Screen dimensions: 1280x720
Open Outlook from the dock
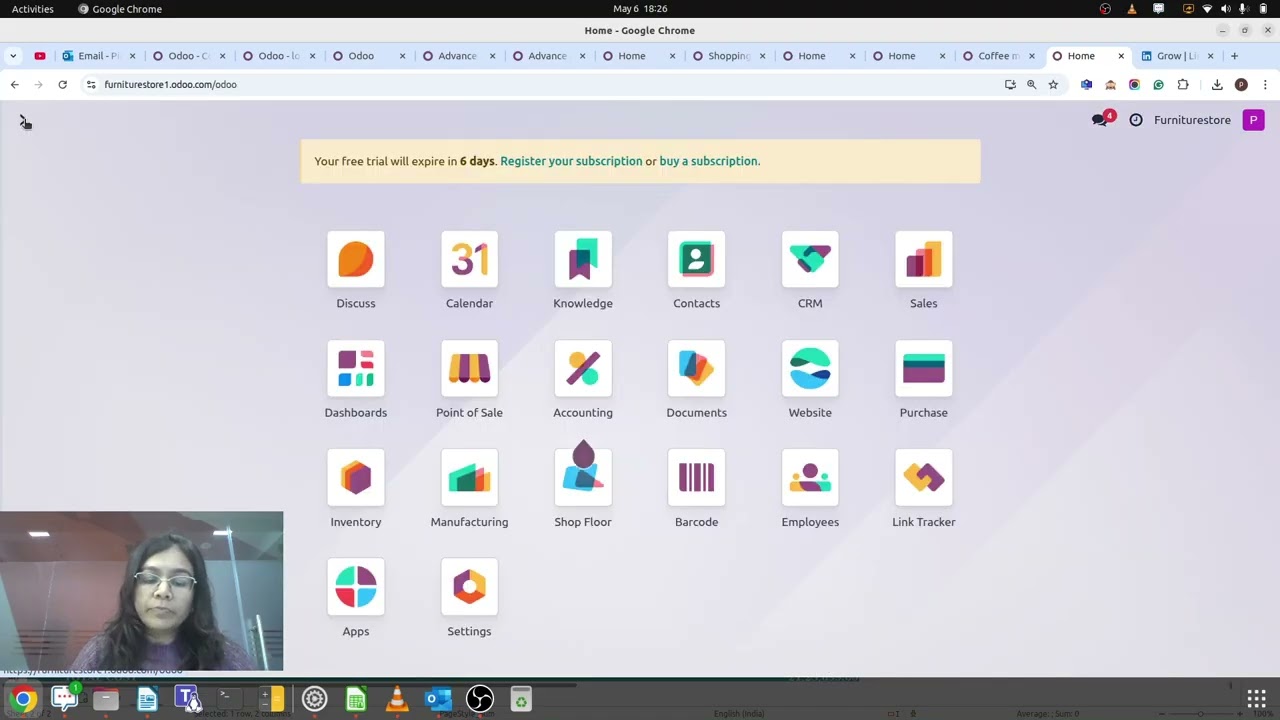tap(438, 699)
